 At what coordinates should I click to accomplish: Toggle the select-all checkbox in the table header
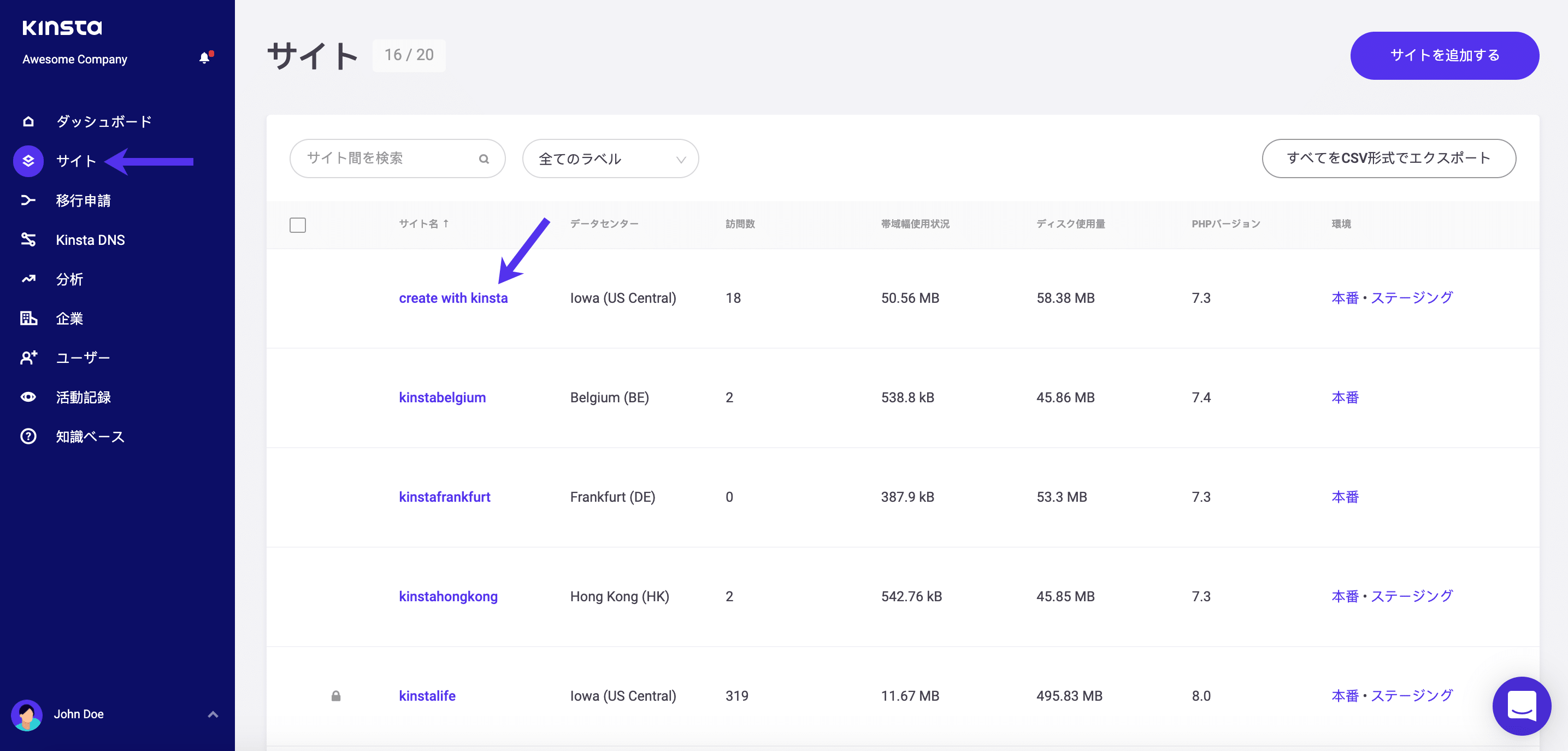pos(298,225)
